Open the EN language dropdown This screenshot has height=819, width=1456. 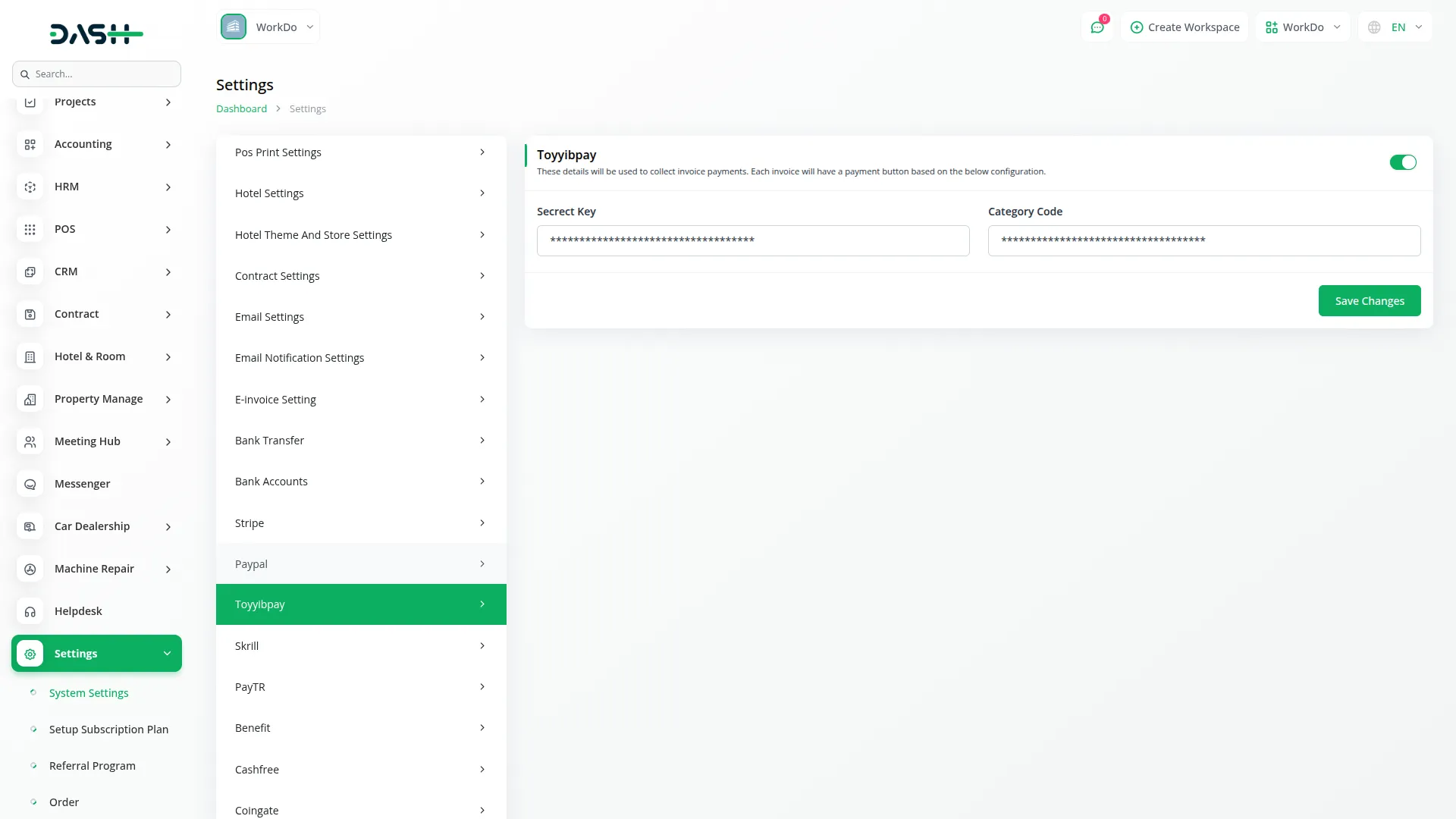(1395, 27)
